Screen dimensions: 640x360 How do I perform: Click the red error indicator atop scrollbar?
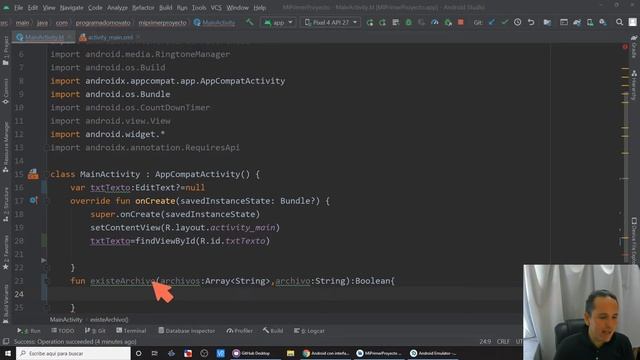(x=625, y=47)
